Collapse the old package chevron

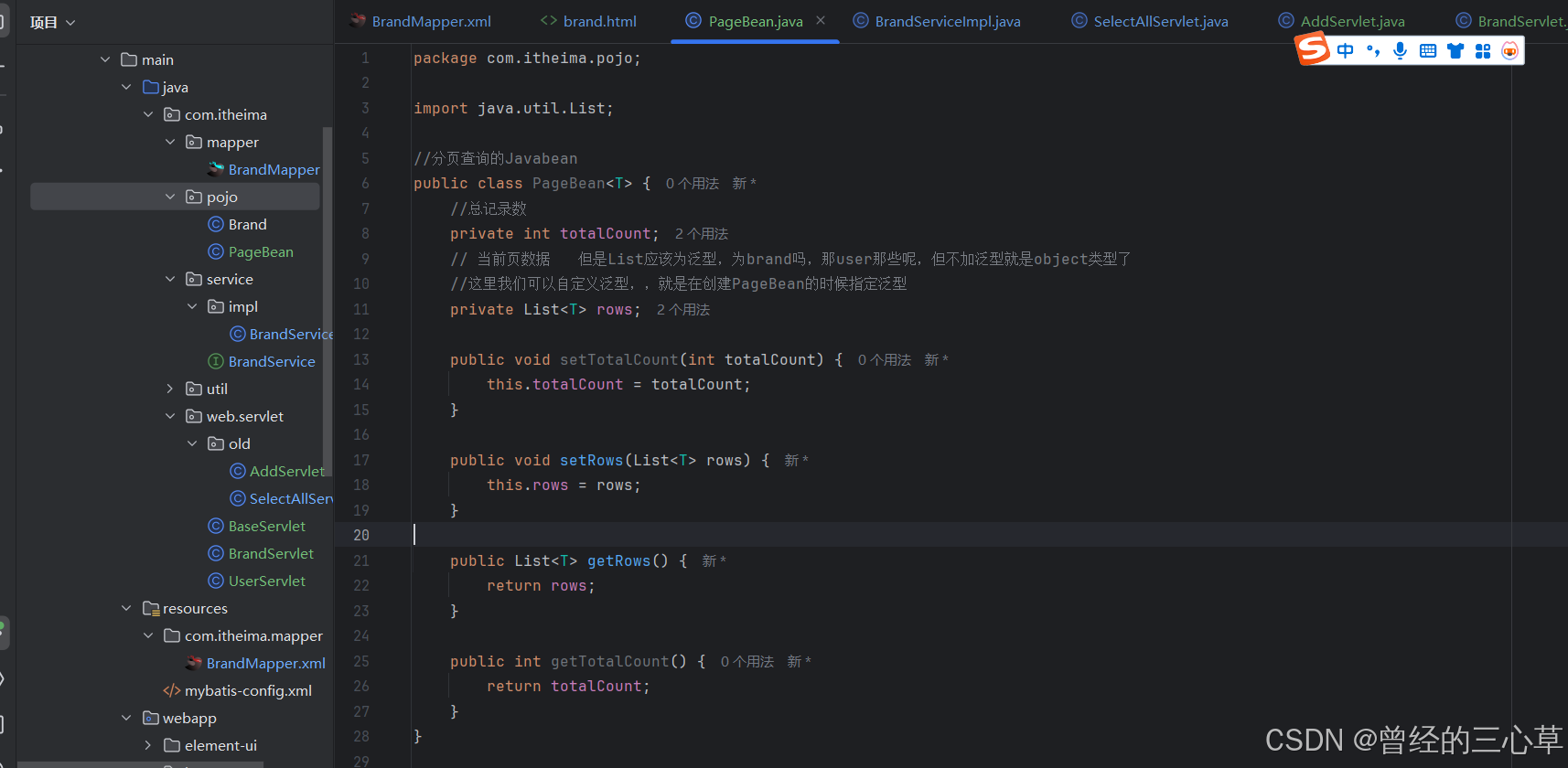(192, 443)
